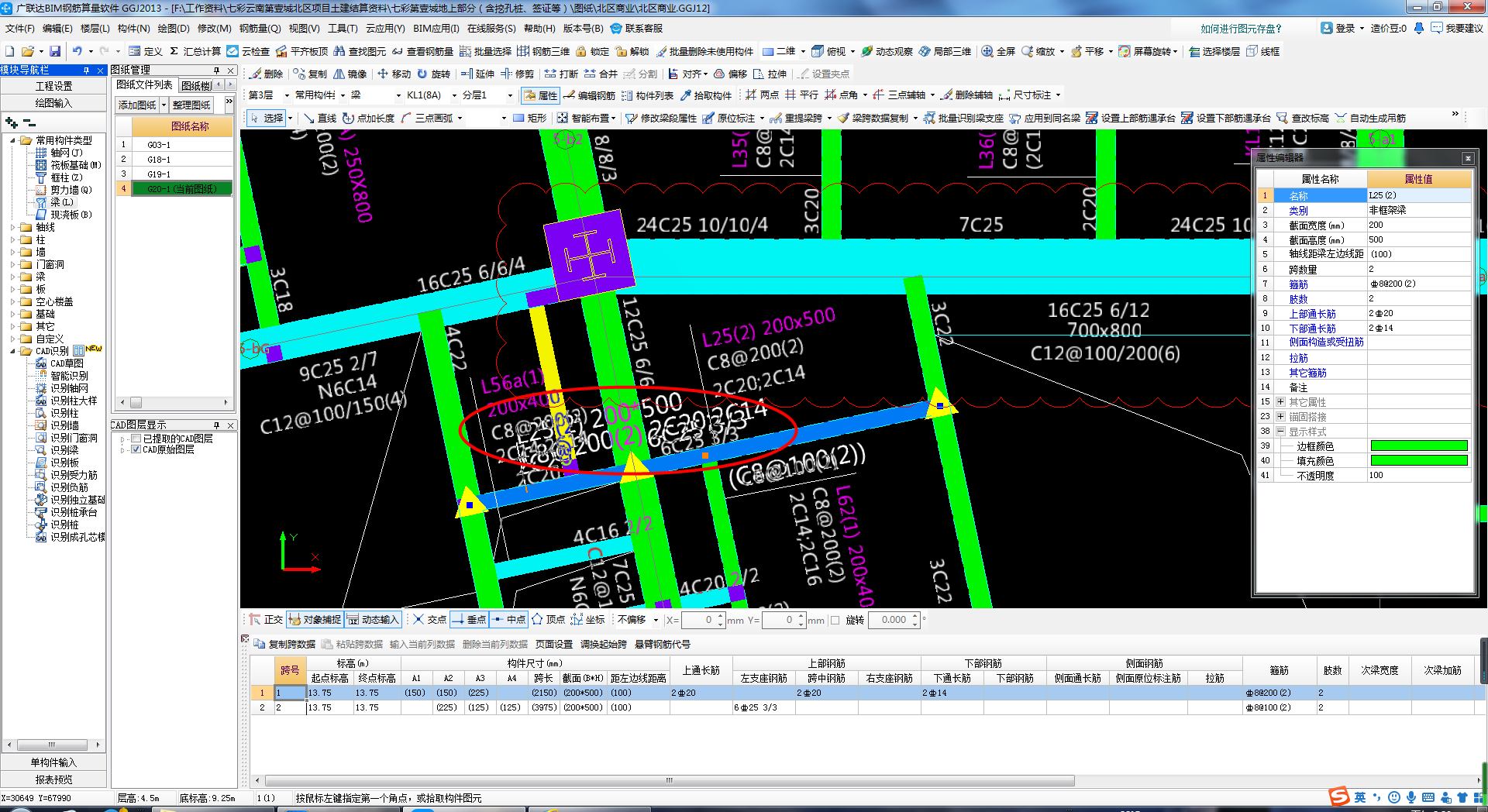Click the 工程设置 panel button
The width and height of the screenshot is (1488, 812).
53,86
